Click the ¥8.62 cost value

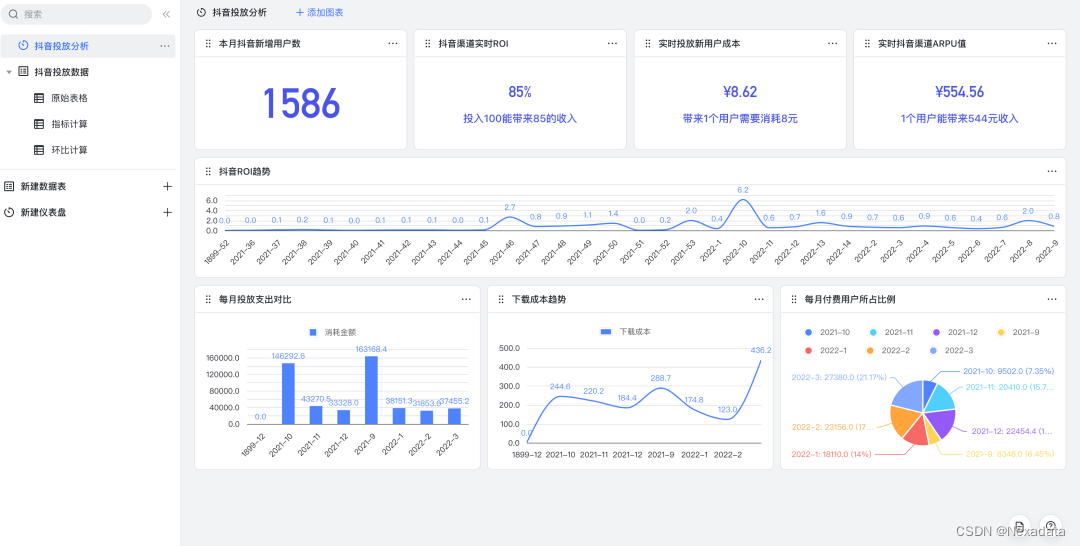[740, 92]
